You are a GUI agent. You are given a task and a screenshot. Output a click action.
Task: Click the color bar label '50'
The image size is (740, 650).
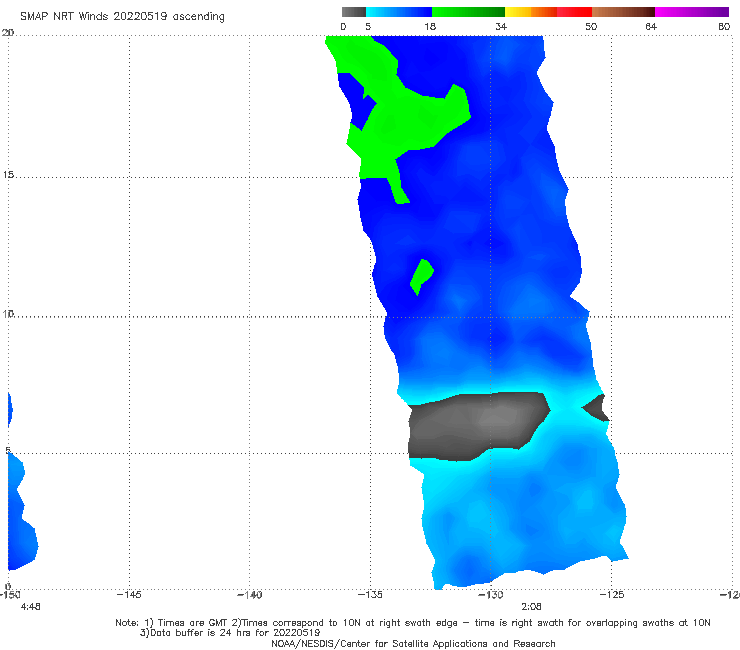coord(591,26)
